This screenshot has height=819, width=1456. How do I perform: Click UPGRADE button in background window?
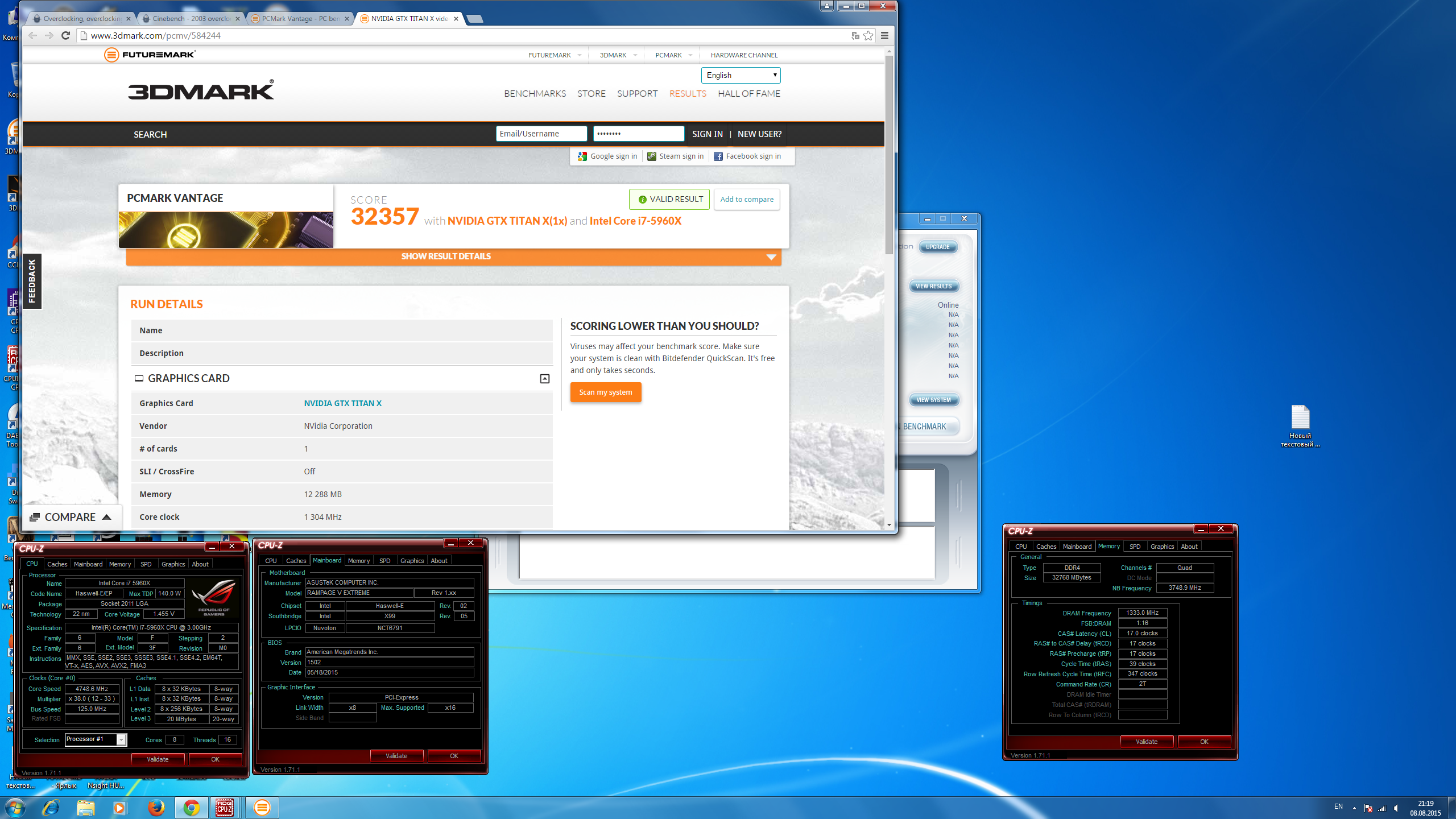point(937,247)
